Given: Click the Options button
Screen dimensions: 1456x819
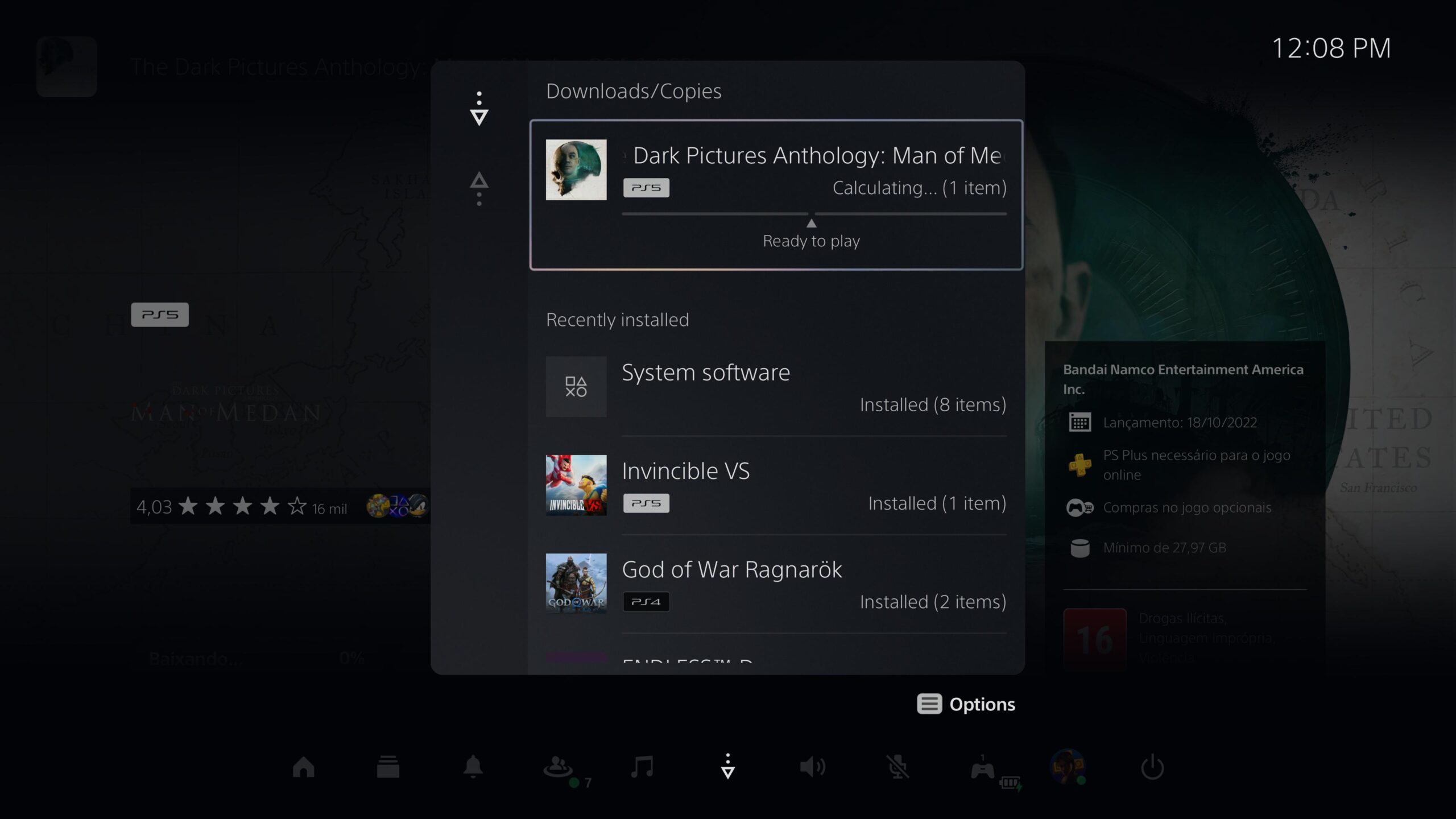Looking at the screenshot, I should [x=966, y=704].
